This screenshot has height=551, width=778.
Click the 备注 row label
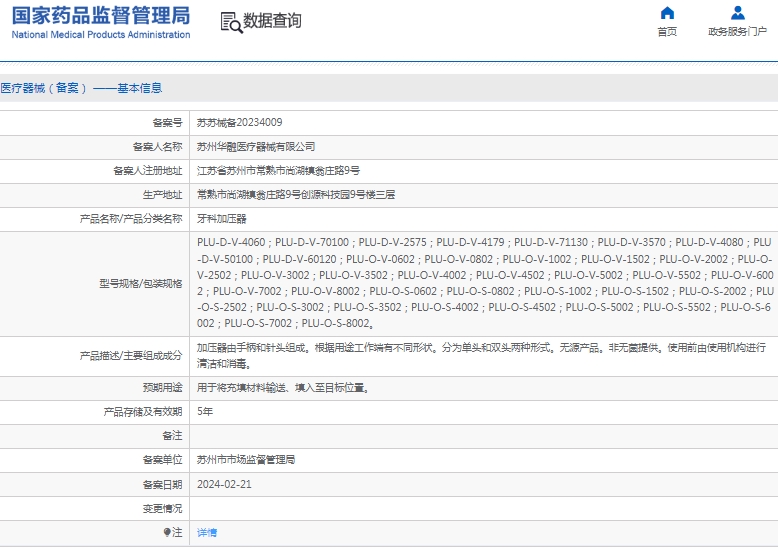point(173,436)
